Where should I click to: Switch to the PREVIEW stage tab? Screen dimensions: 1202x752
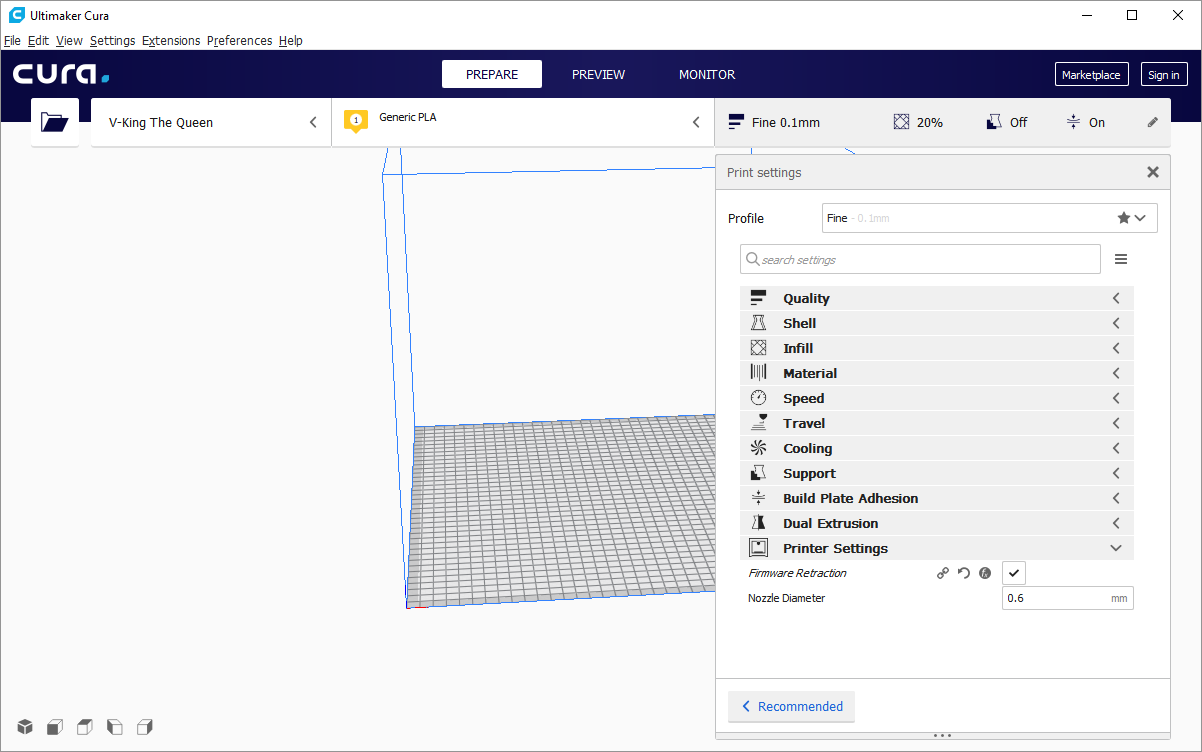coord(598,74)
